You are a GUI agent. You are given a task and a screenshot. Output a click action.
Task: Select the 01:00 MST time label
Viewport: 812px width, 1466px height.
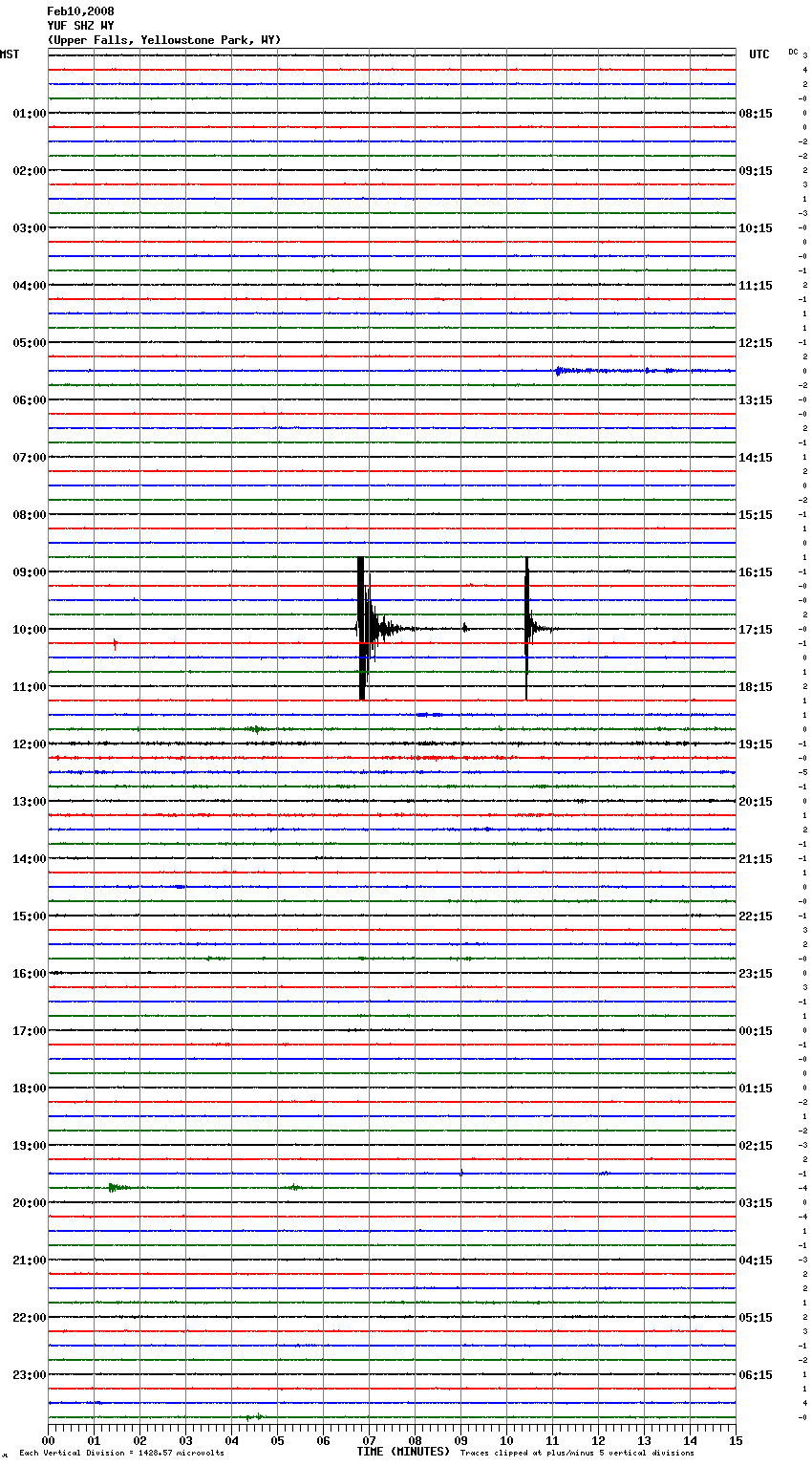[x=30, y=114]
